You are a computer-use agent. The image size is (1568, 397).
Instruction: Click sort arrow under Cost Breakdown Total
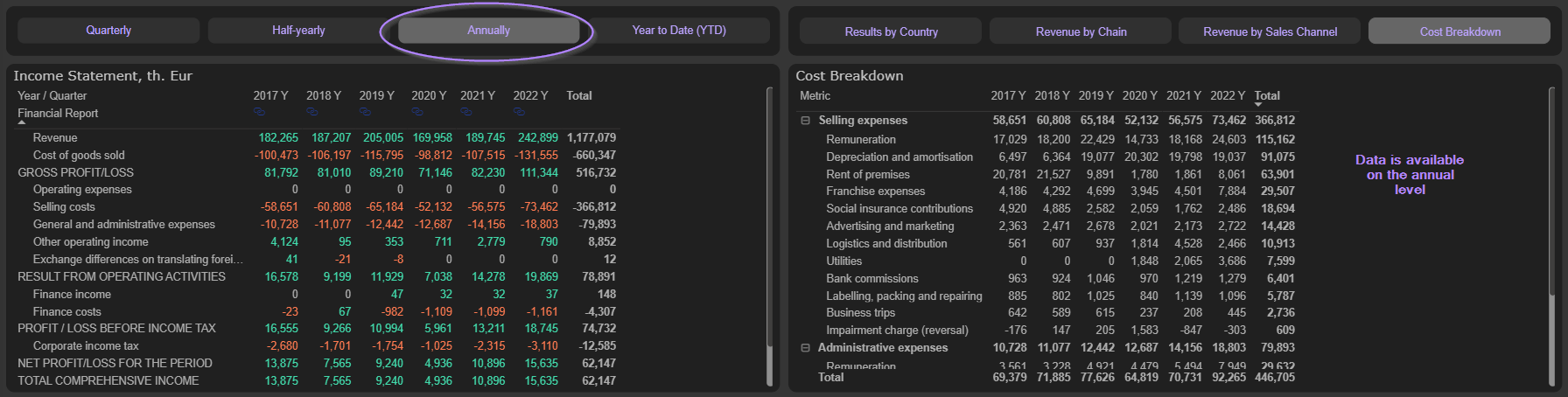pos(1258,105)
